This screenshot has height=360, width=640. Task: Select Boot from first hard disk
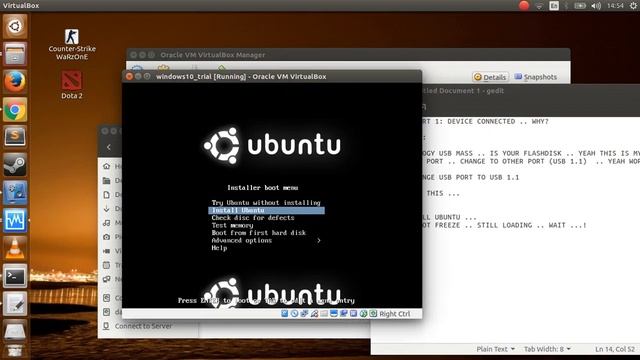coord(258,233)
